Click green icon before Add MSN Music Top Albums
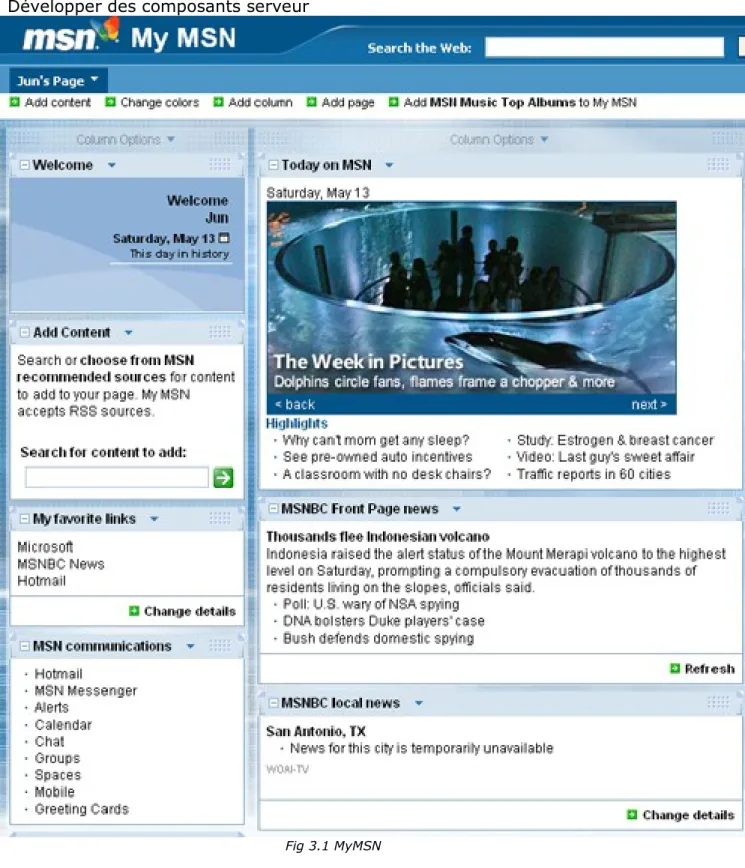The width and height of the screenshot is (745, 868). pyautogui.click(x=394, y=102)
